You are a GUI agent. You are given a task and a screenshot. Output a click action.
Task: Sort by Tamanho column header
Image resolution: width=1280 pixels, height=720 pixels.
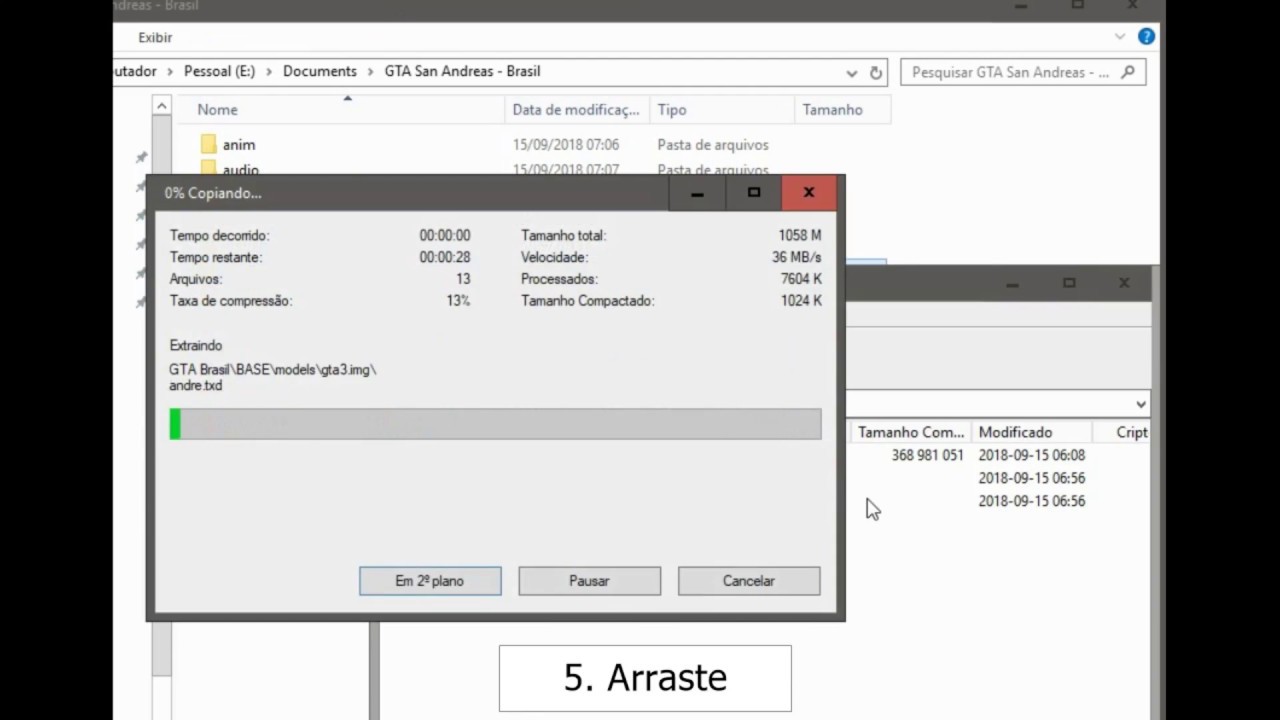[x=833, y=110]
